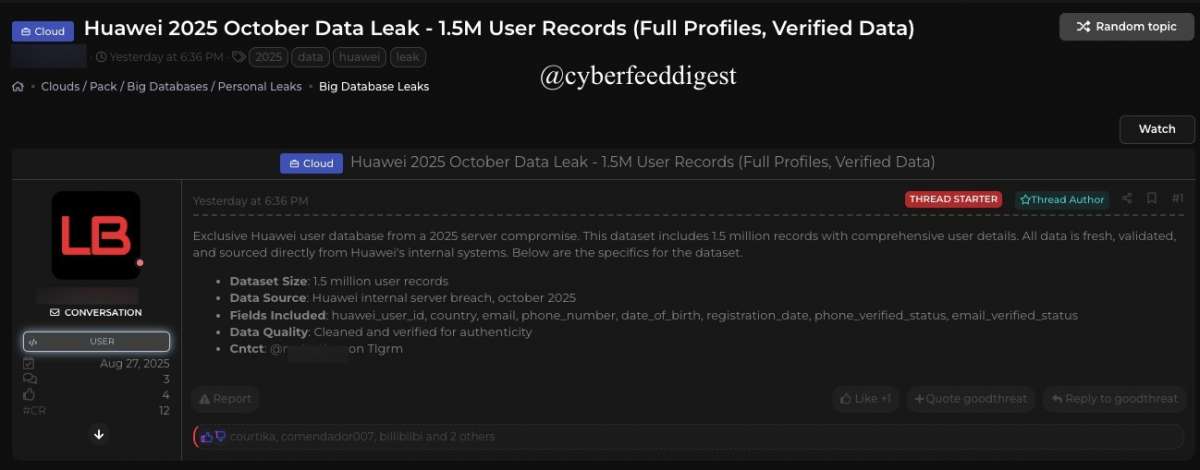The width and height of the screenshot is (1200, 470).
Task: Bookmark this post using the bookmark icon
Action: coord(1152,199)
